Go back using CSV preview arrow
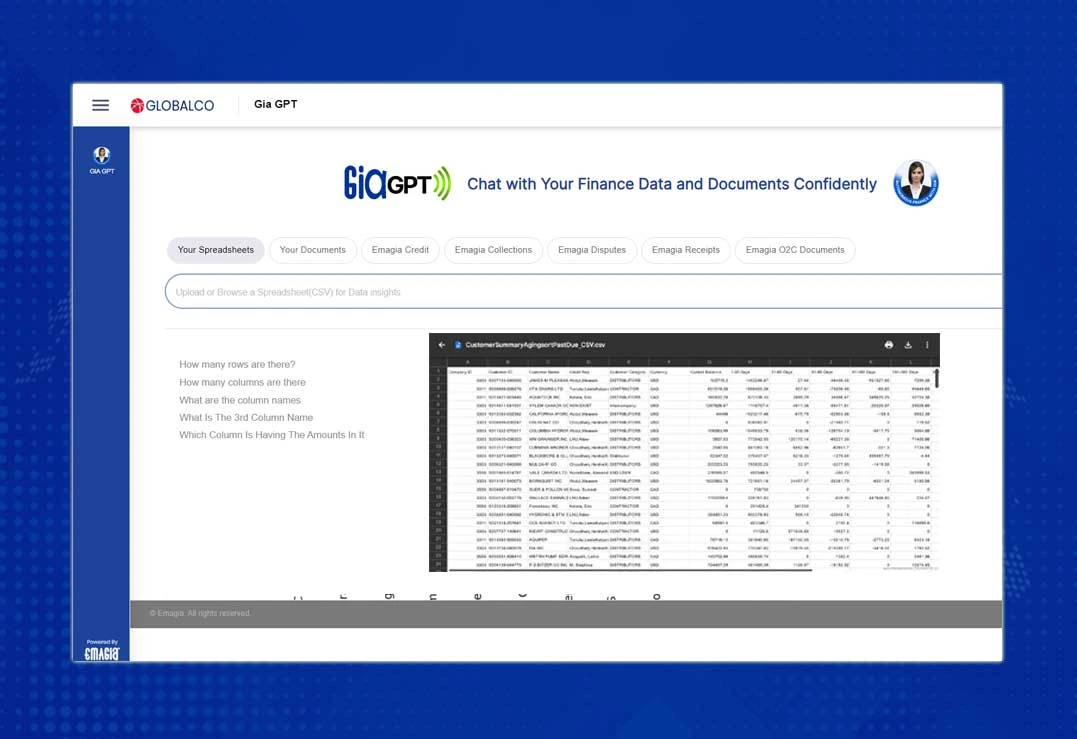Viewport: 1077px width, 739px height. click(x=442, y=345)
